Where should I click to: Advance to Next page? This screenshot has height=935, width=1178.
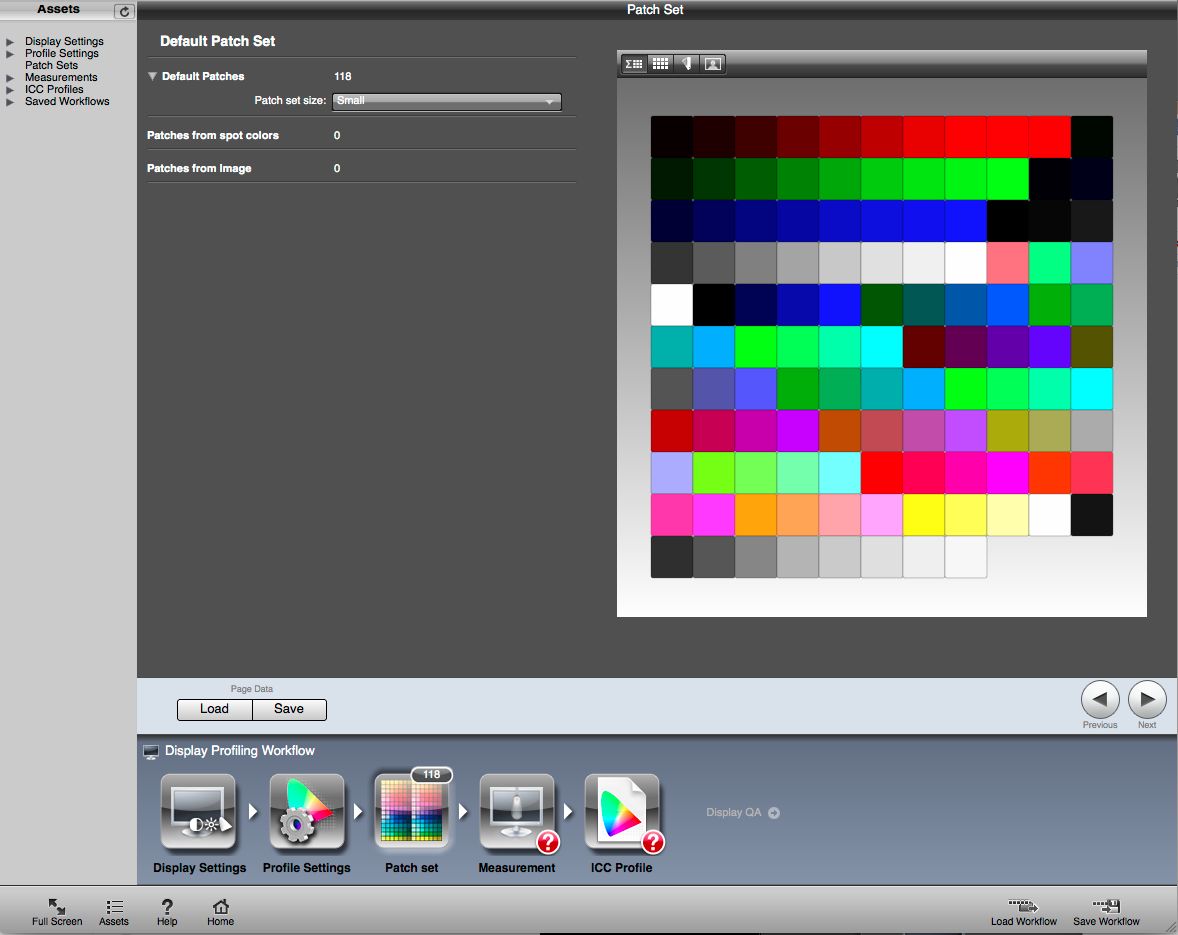point(1147,699)
